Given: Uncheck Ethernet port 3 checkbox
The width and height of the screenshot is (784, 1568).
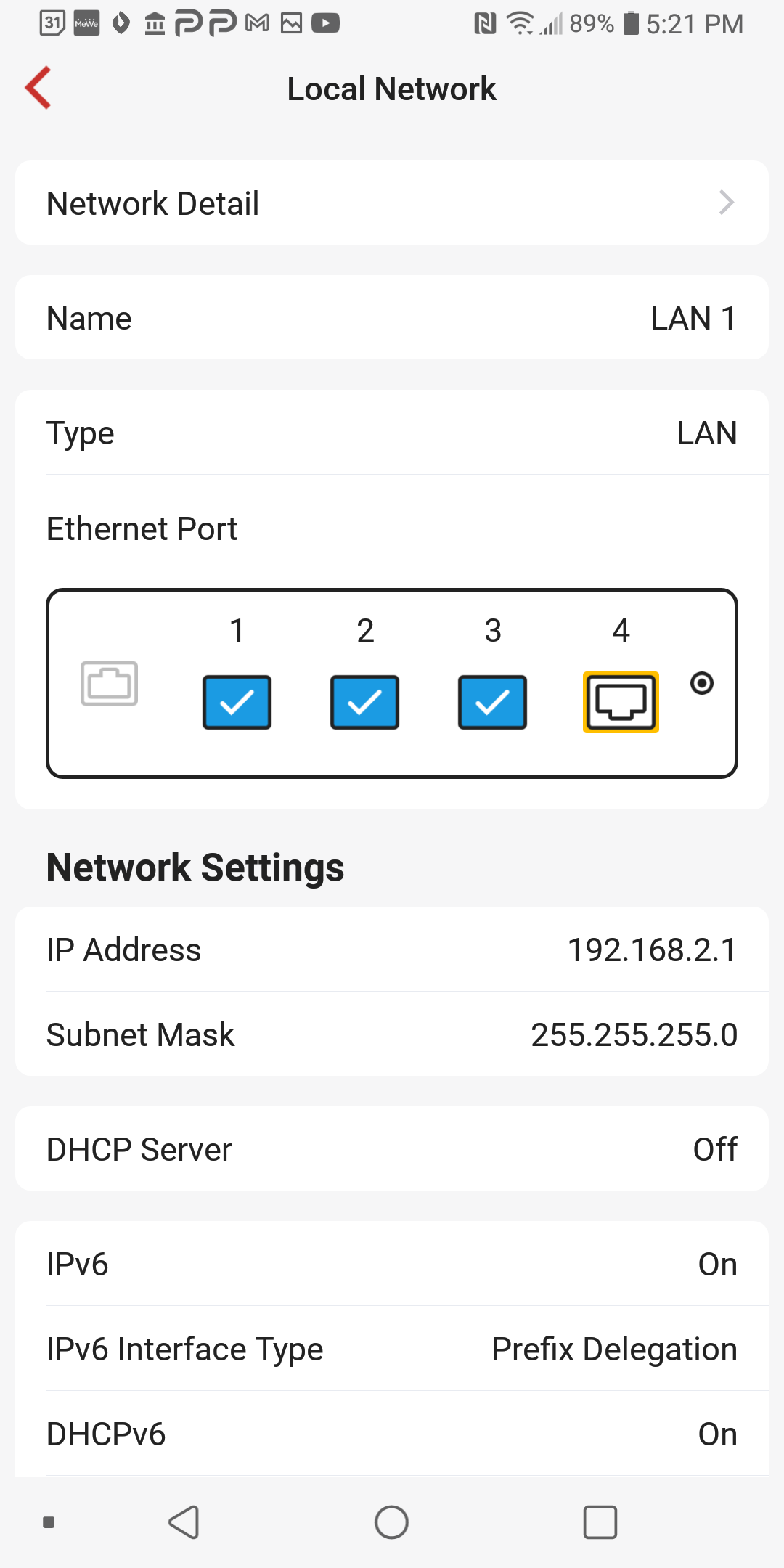Looking at the screenshot, I should pos(492,702).
